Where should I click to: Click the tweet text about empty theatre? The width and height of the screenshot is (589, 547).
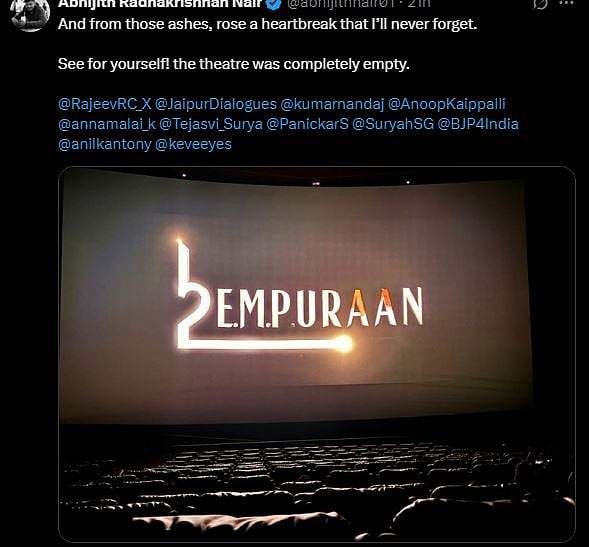pos(234,64)
